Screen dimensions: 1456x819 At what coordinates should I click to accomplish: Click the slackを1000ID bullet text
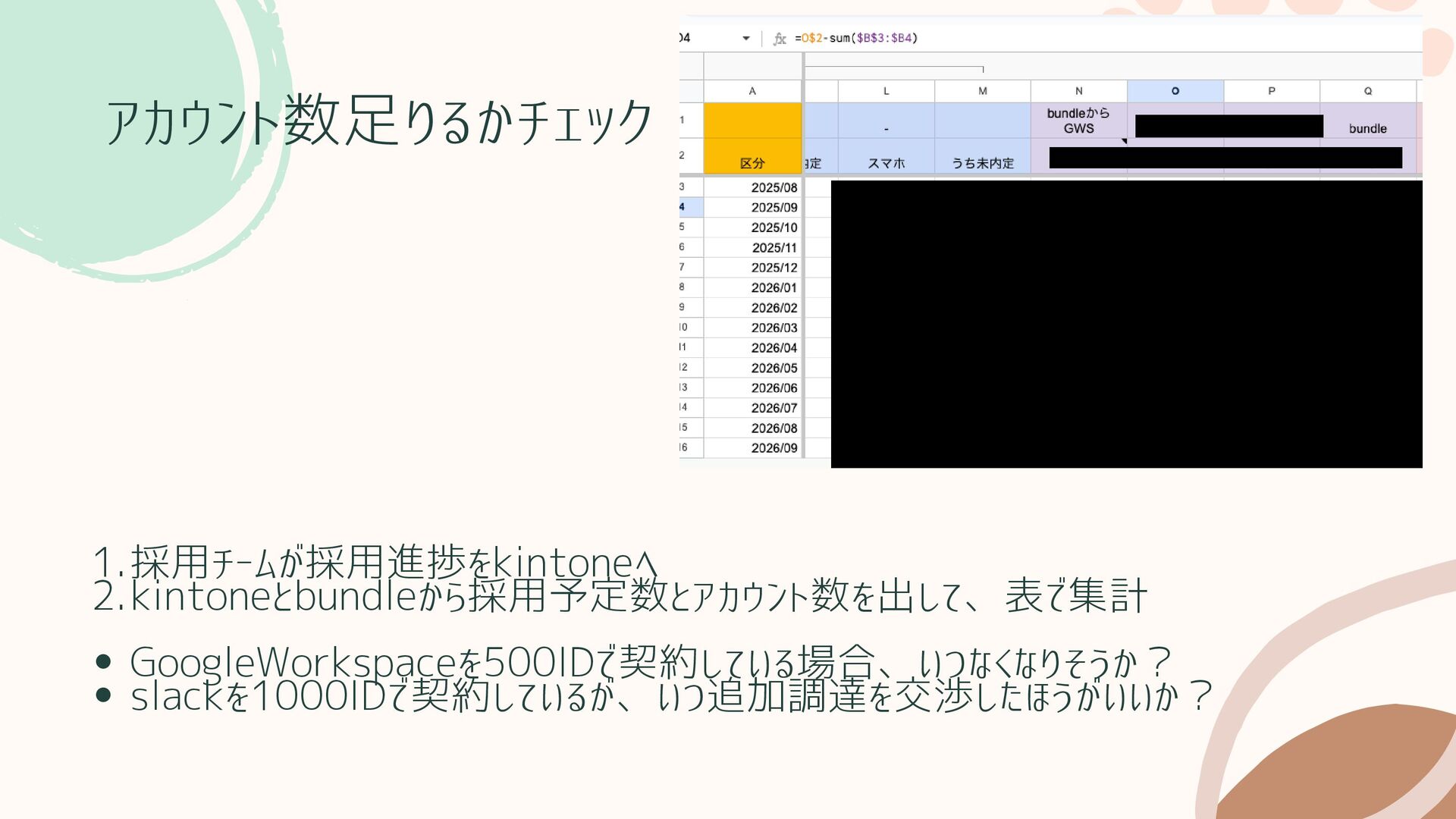point(671,696)
